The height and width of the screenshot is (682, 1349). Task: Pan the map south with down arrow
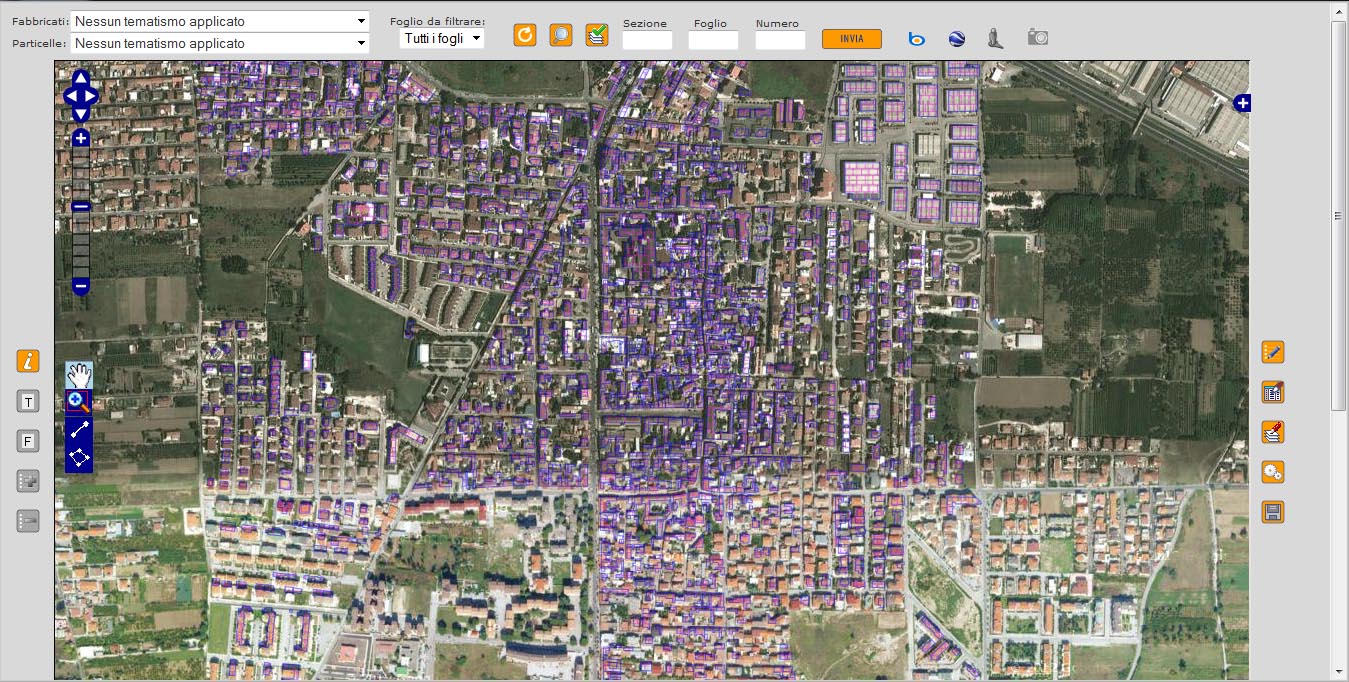(81, 114)
